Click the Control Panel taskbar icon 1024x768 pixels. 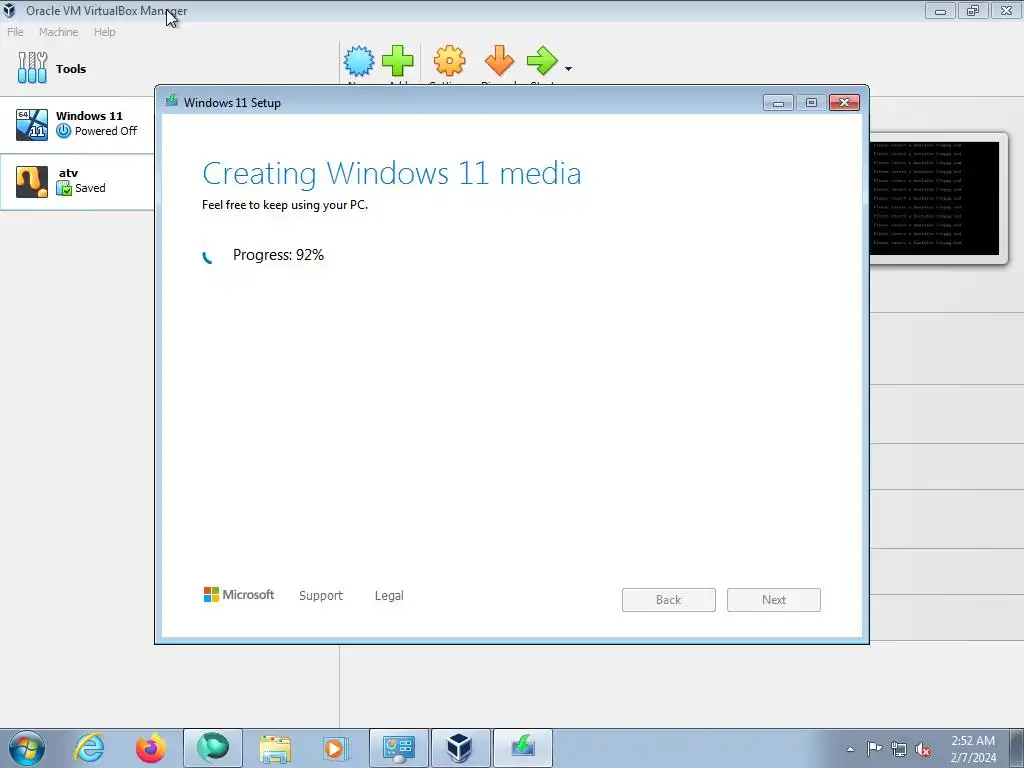click(399, 748)
